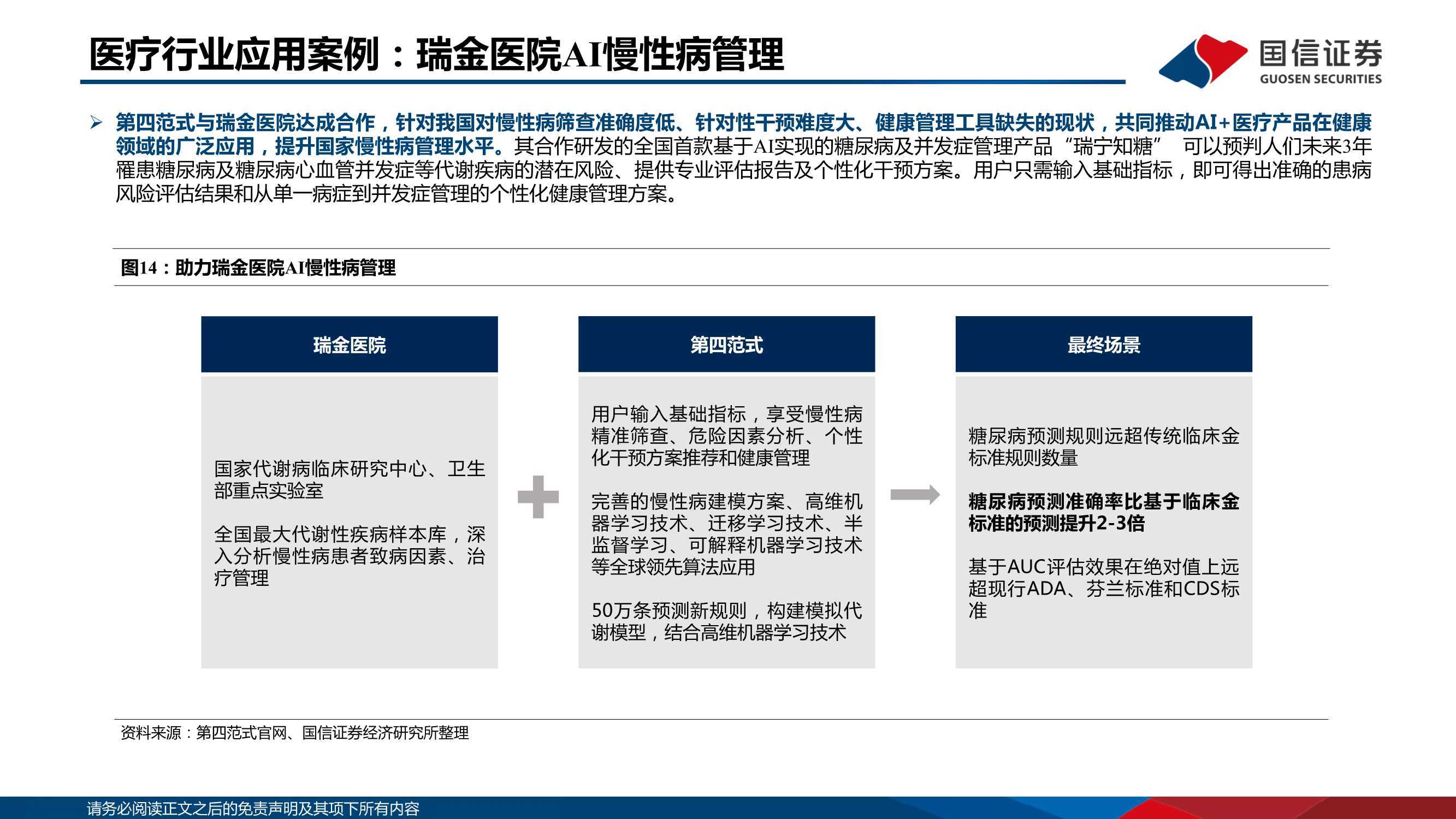
Task: Select figure caption 图14：助力瑞金医院AI慢性病管理
Action: point(258,268)
